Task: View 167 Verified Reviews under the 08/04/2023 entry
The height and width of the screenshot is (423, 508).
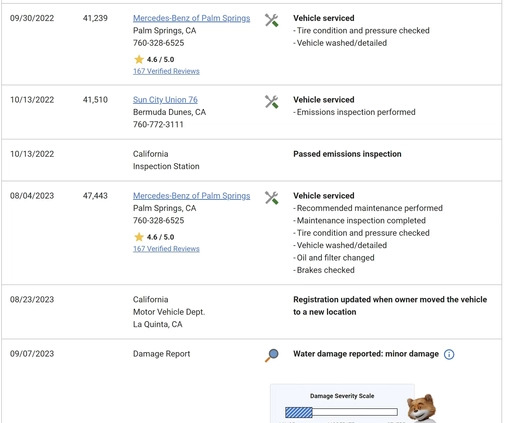Action: point(166,249)
